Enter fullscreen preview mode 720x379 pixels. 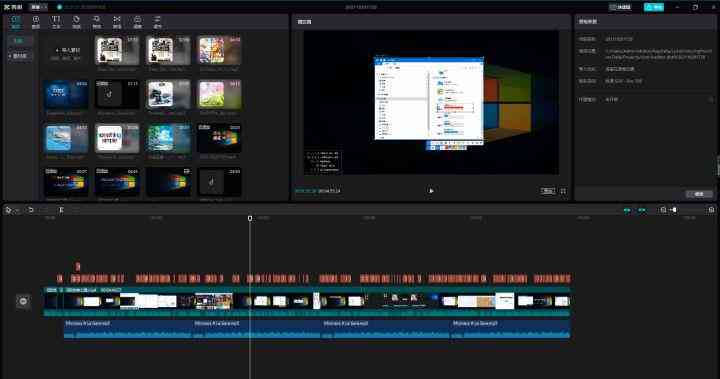[563, 191]
